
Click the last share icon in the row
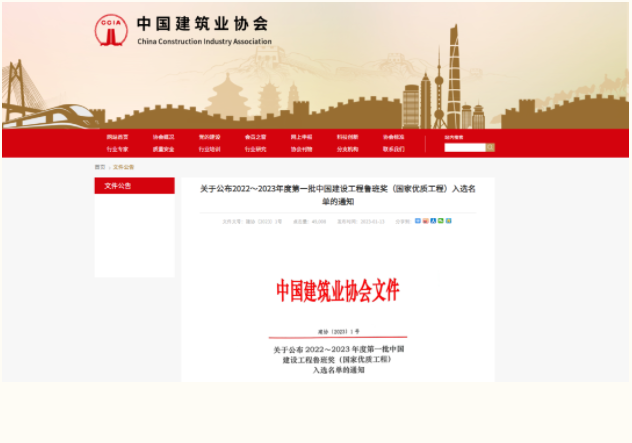tap(449, 221)
